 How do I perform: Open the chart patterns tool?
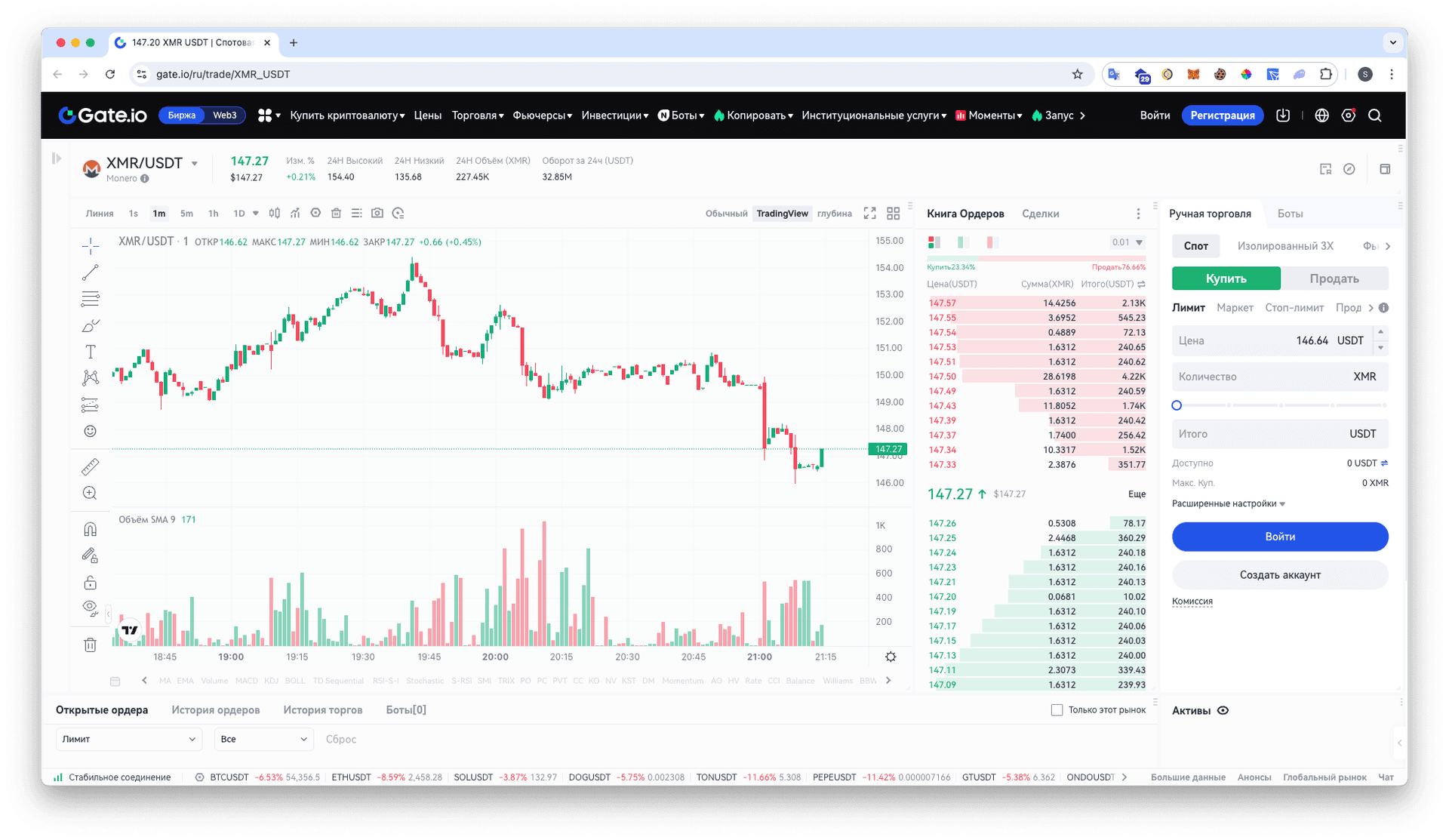click(x=90, y=378)
